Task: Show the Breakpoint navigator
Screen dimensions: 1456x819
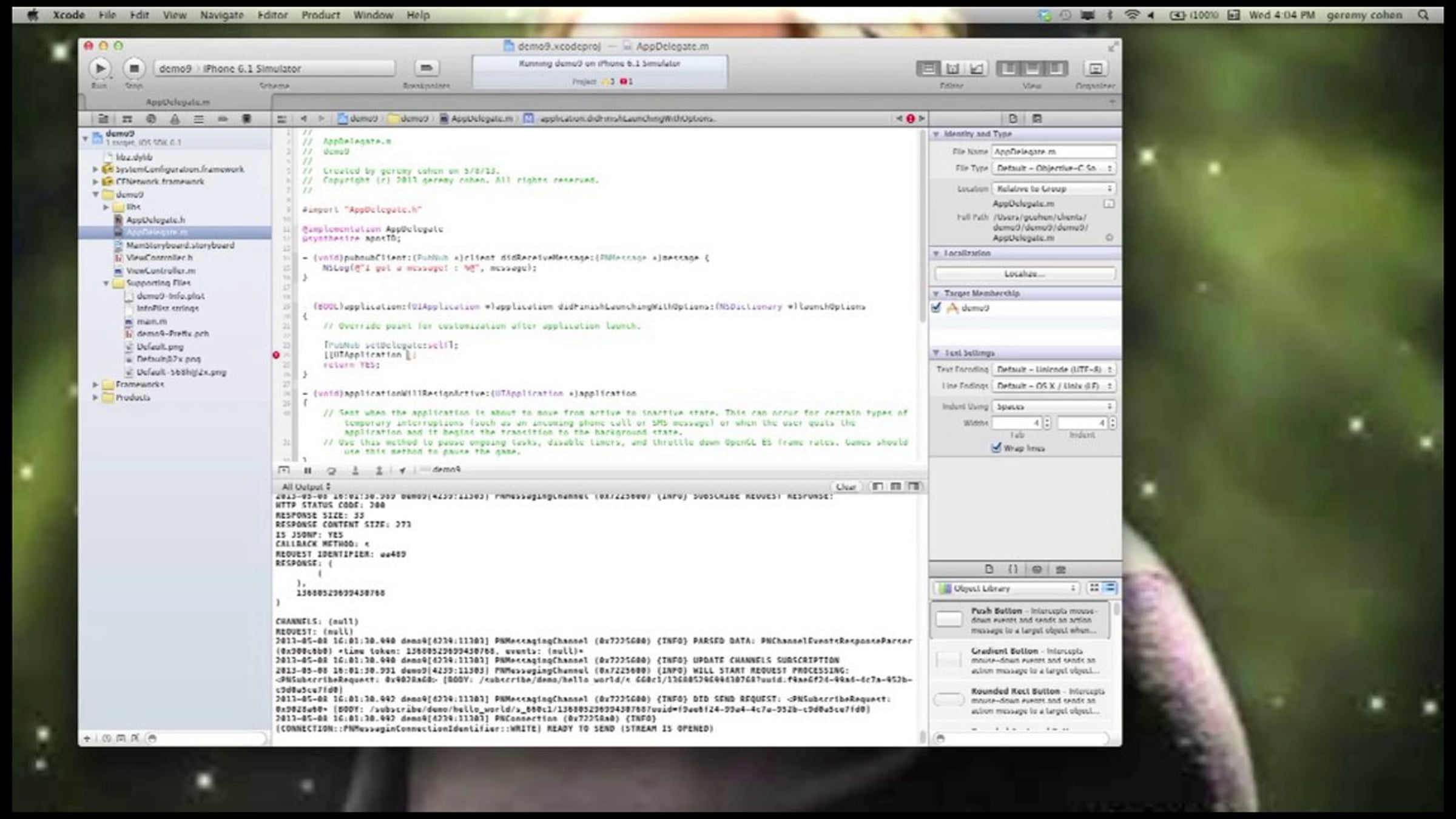Action: 223,119
